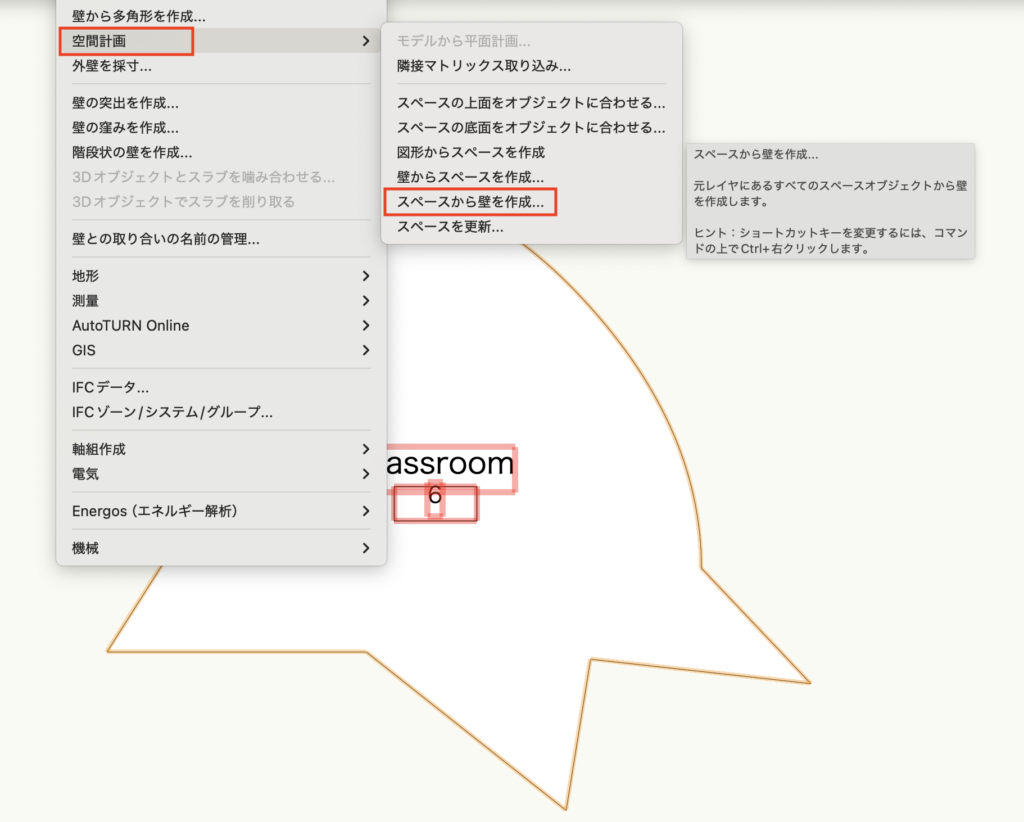
Task: Click the space number 6 label
Action: point(434,495)
